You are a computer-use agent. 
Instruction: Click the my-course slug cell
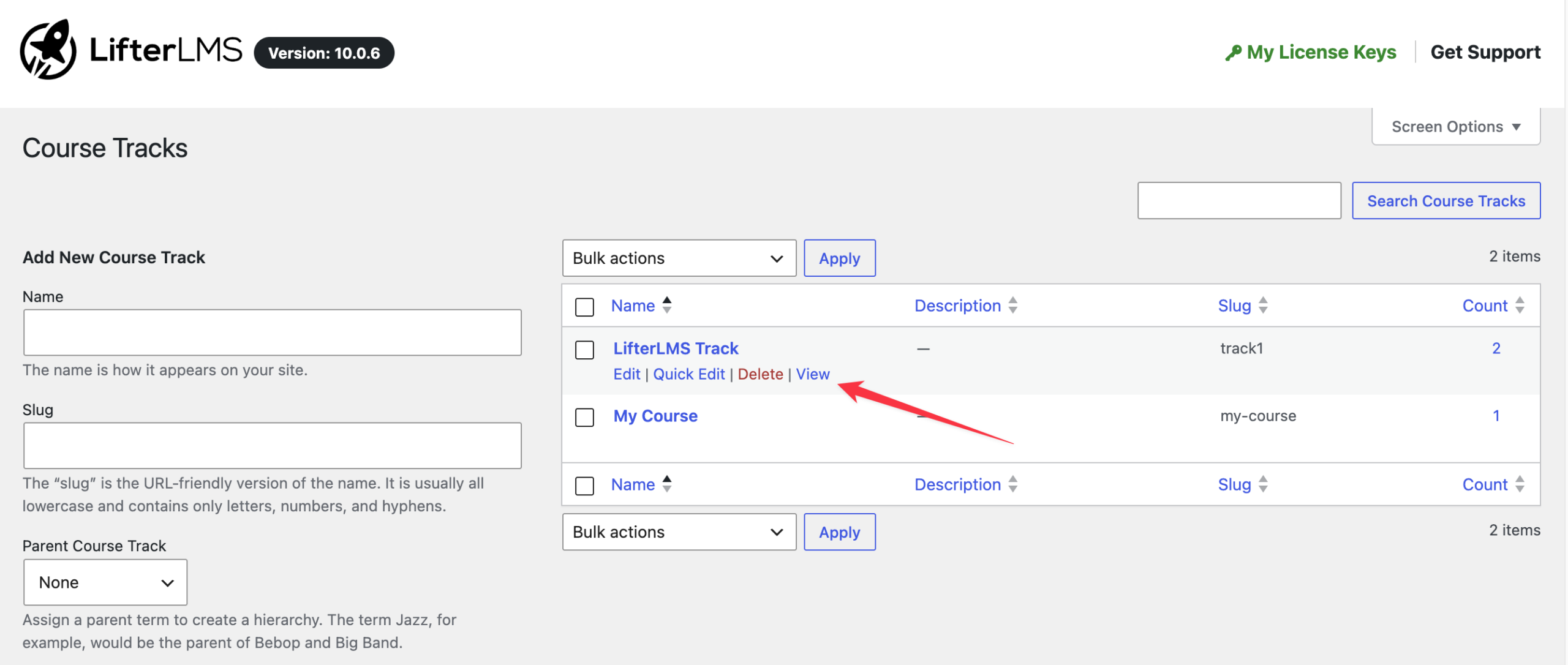[1257, 416]
